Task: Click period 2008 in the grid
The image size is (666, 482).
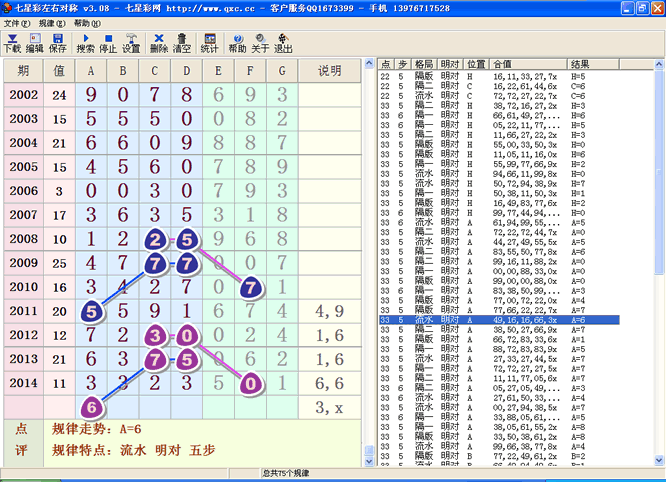Action: pyautogui.click(x=23, y=239)
